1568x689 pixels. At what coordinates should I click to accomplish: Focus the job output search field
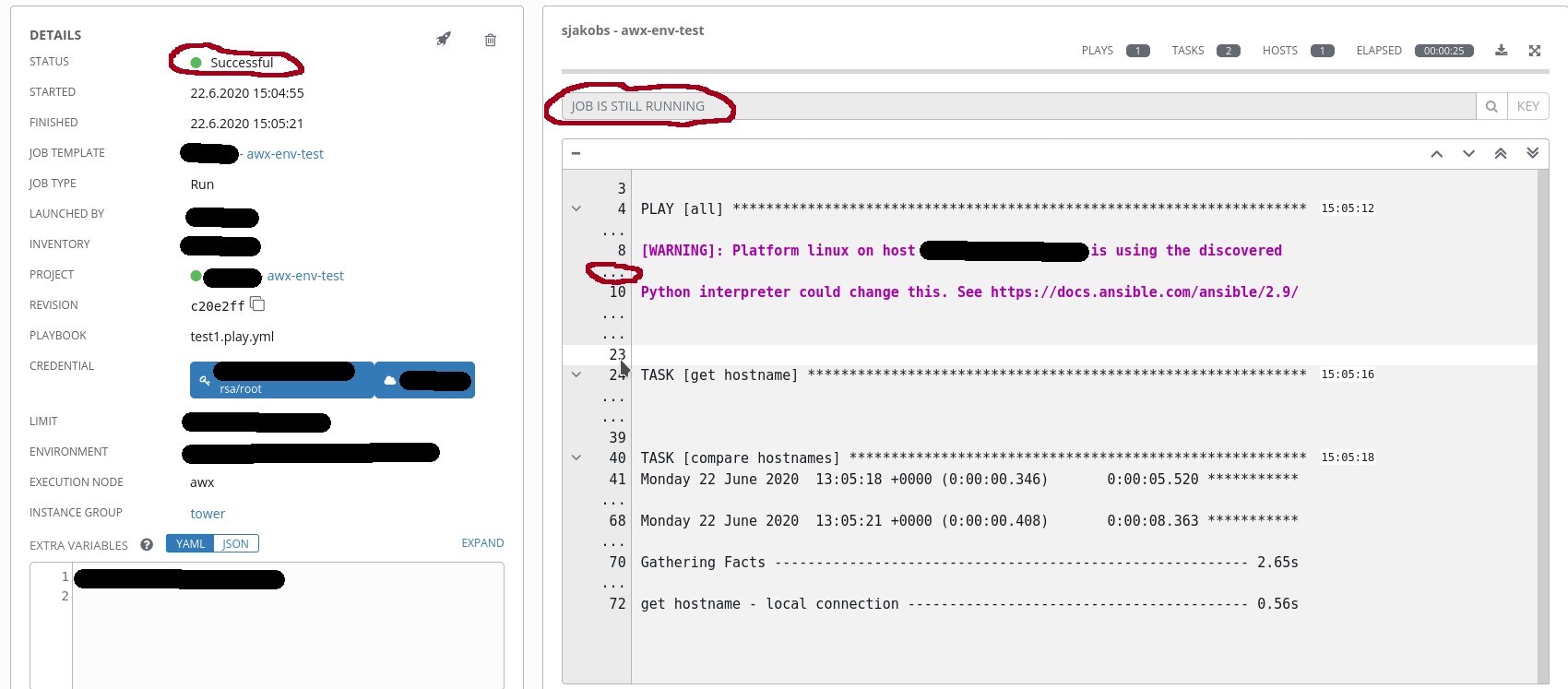(1018, 106)
